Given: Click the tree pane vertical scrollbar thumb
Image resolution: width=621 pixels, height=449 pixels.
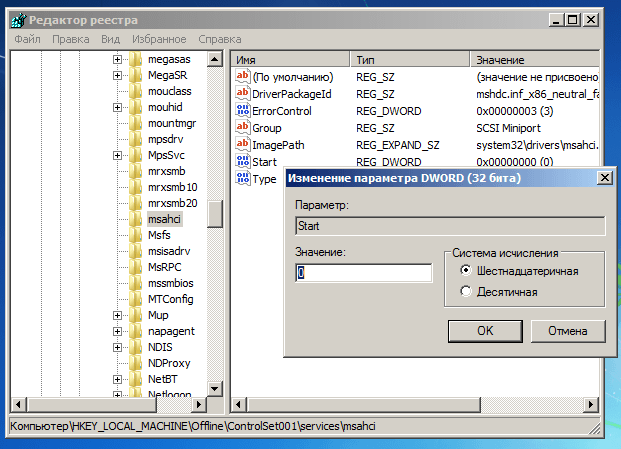Looking at the screenshot, I should pyautogui.click(x=214, y=213).
